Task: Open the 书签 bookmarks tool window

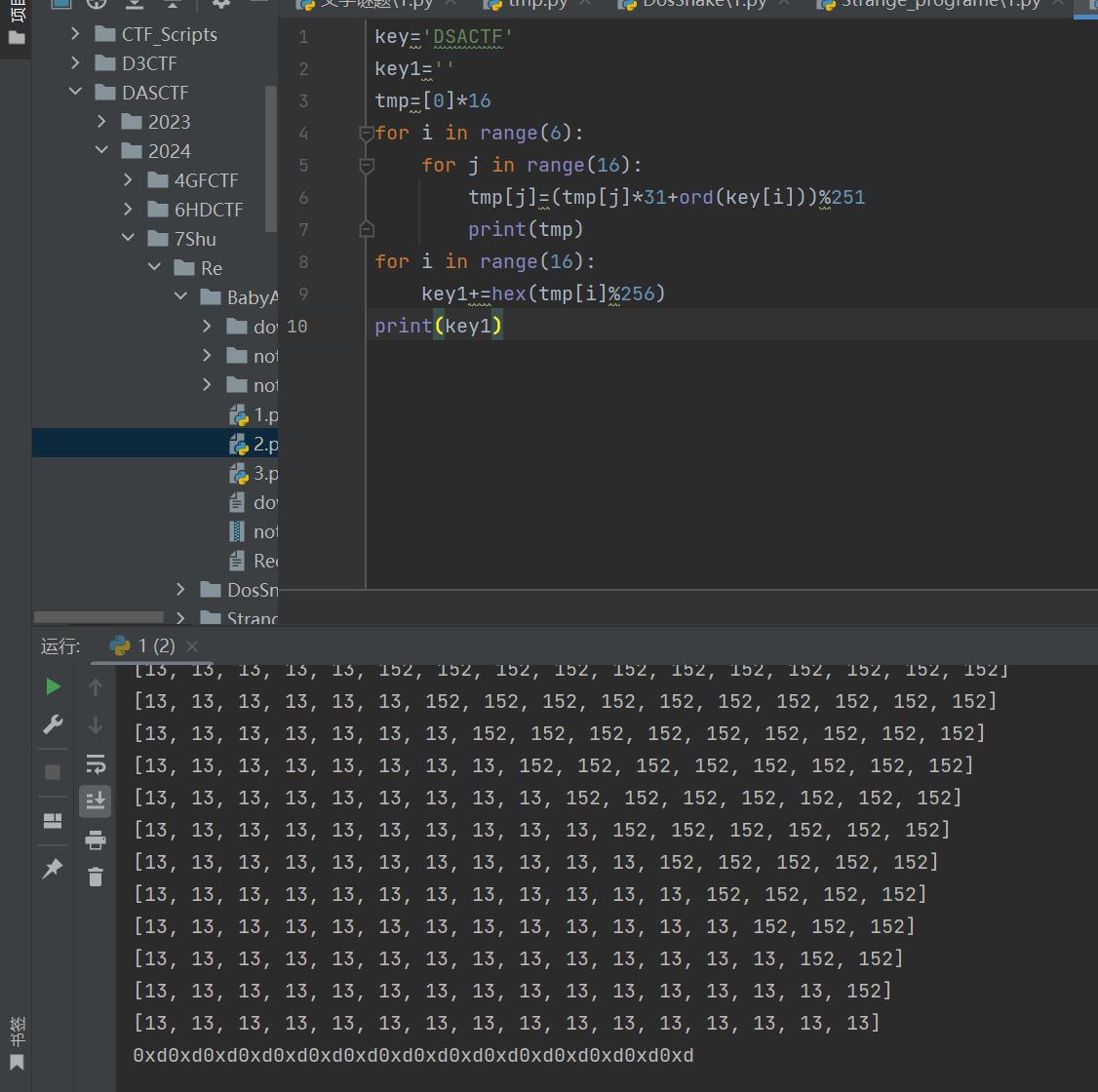Action: tap(17, 1043)
